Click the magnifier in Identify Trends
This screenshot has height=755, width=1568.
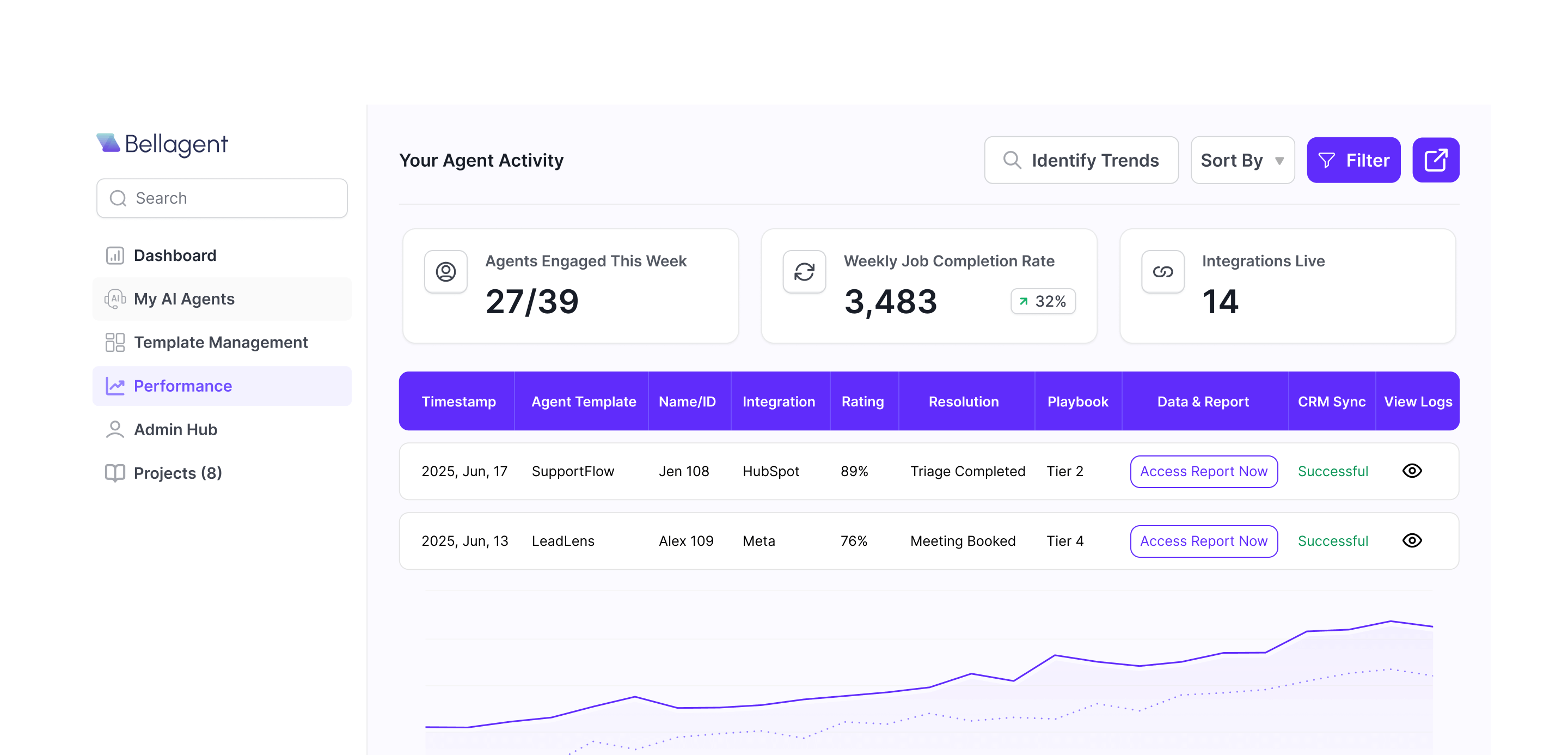coord(1012,160)
